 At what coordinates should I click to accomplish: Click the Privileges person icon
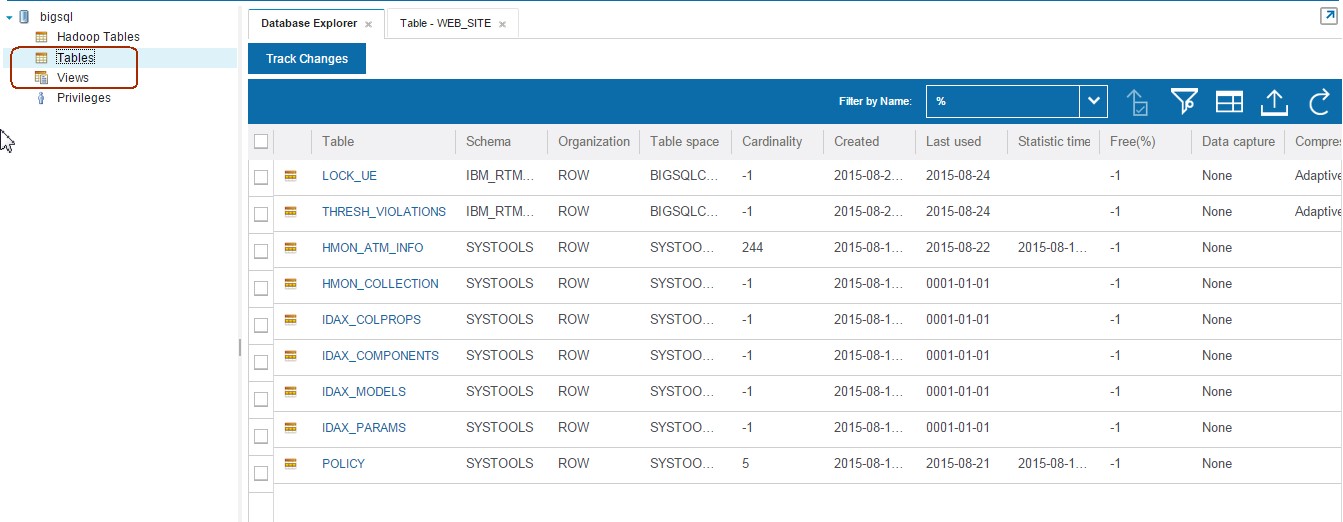(x=41, y=98)
